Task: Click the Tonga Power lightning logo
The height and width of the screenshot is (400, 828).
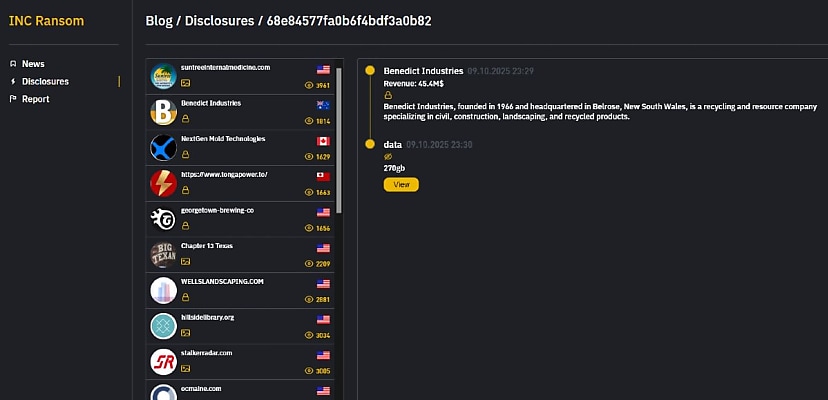Action: (164, 184)
